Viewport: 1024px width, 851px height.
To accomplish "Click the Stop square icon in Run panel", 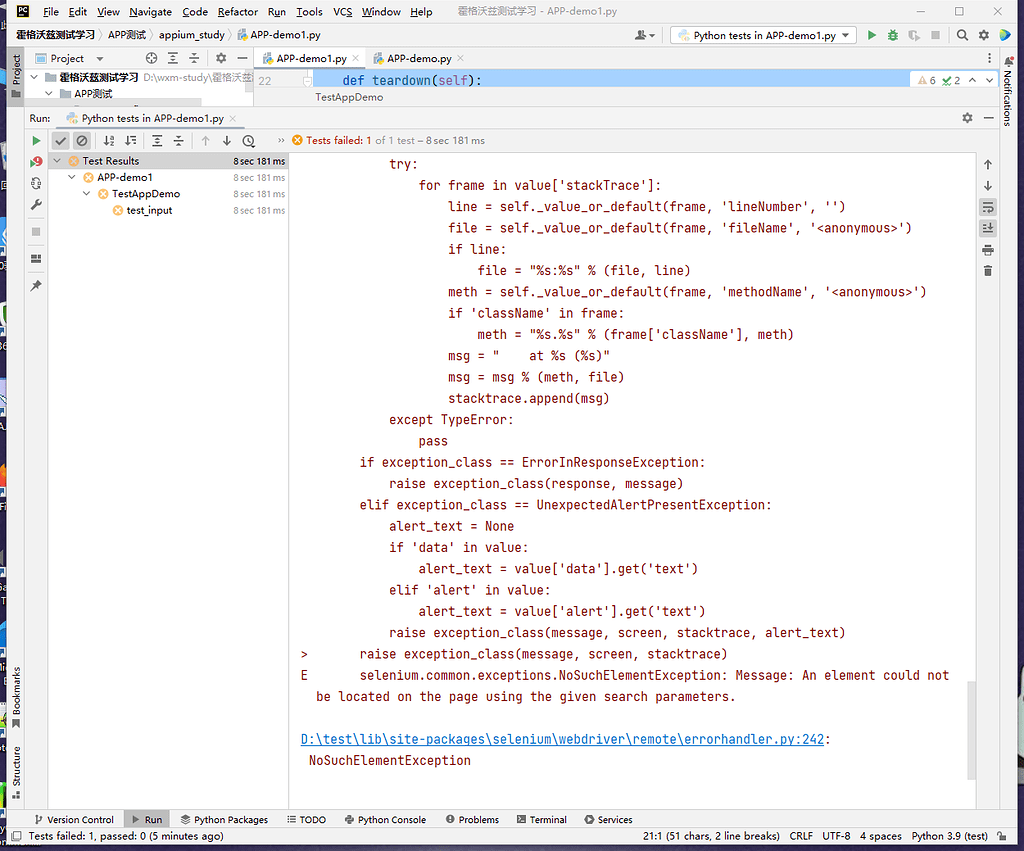I will coord(36,232).
